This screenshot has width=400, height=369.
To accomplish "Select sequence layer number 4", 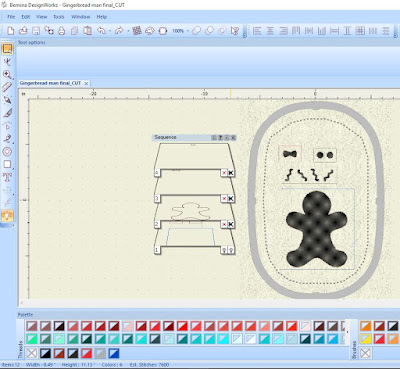I will [x=157, y=173].
